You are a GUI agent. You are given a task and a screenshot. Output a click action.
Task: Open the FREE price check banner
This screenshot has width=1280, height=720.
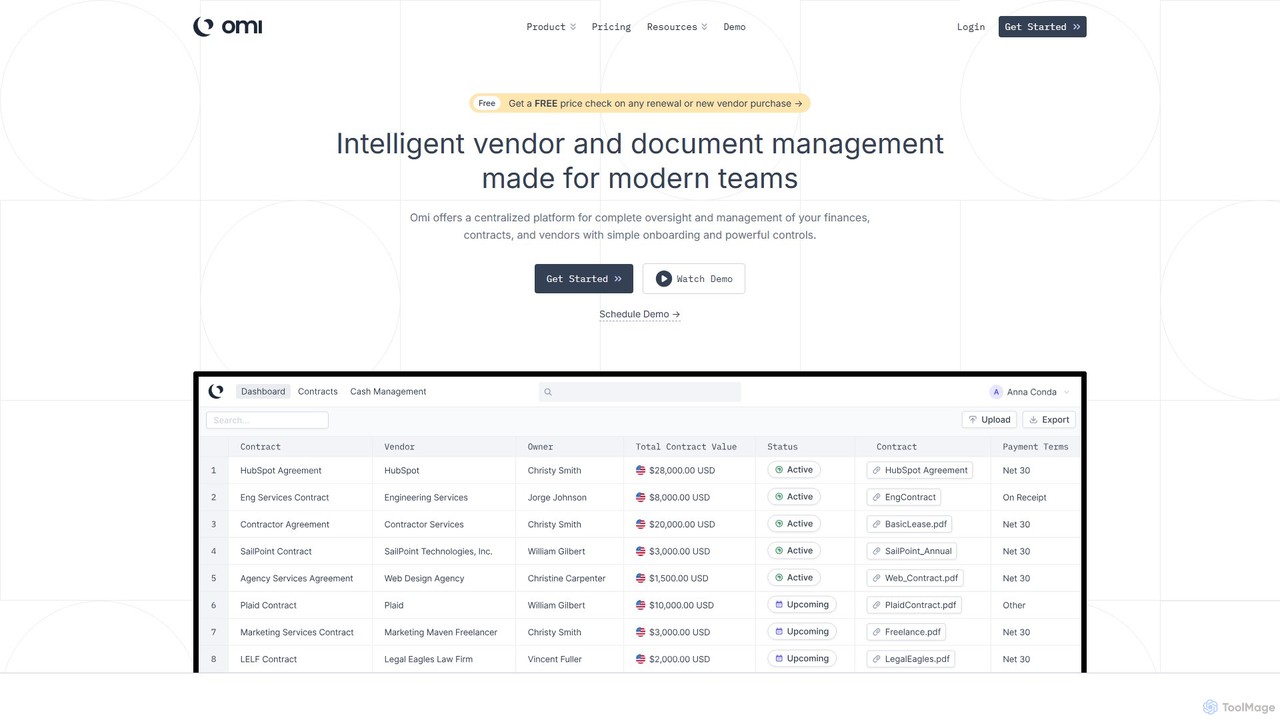tap(640, 103)
